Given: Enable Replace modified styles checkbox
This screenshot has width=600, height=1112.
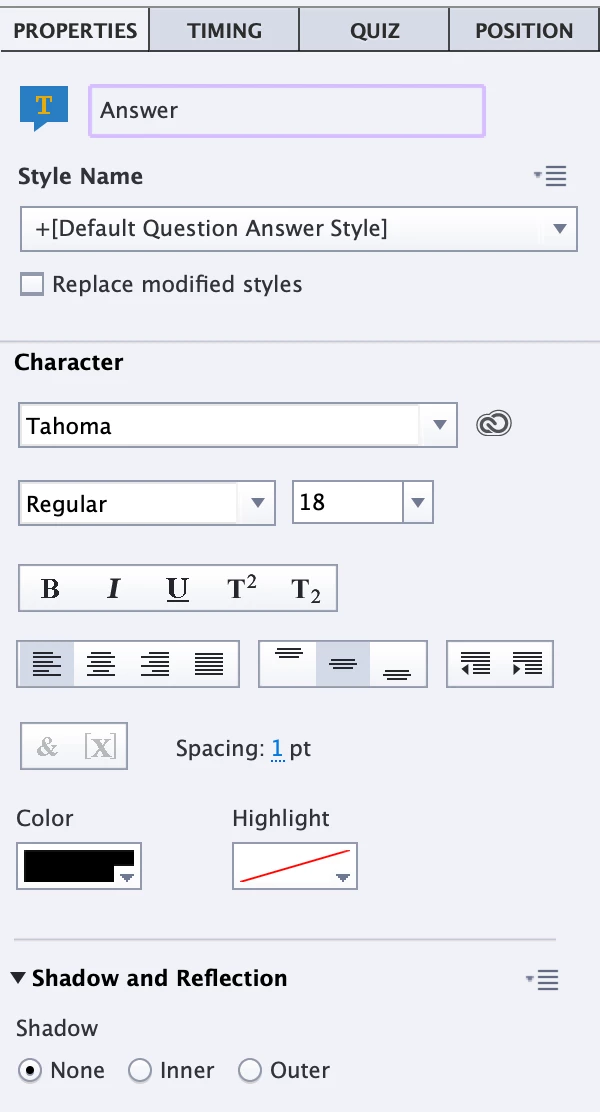Looking at the screenshot, I should click(33, 285).
